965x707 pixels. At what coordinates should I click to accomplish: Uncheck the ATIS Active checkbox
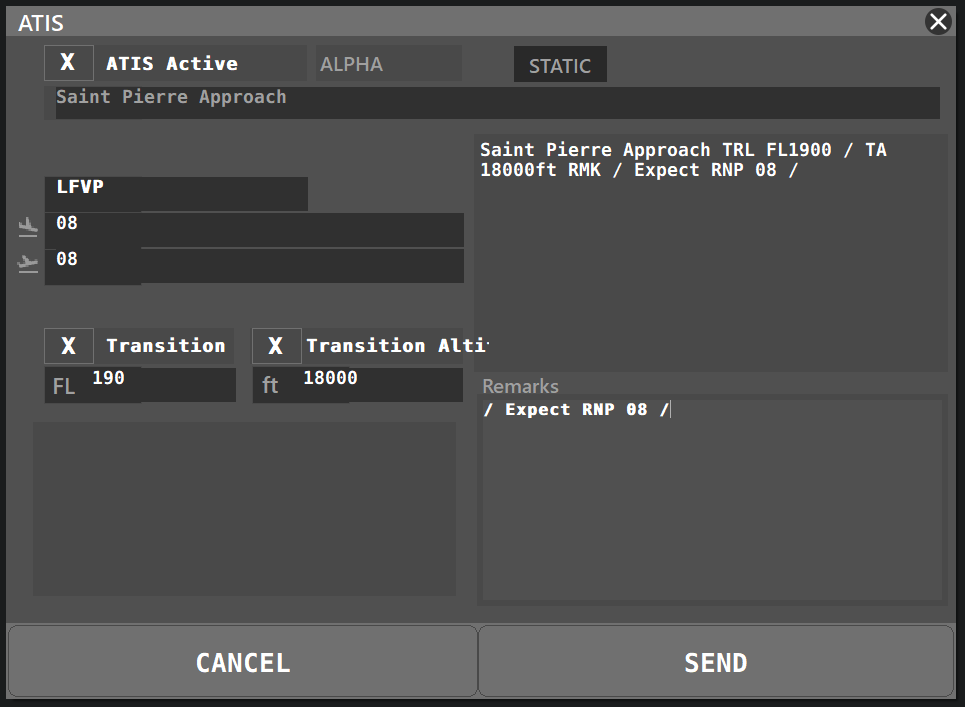coord(68,63)
